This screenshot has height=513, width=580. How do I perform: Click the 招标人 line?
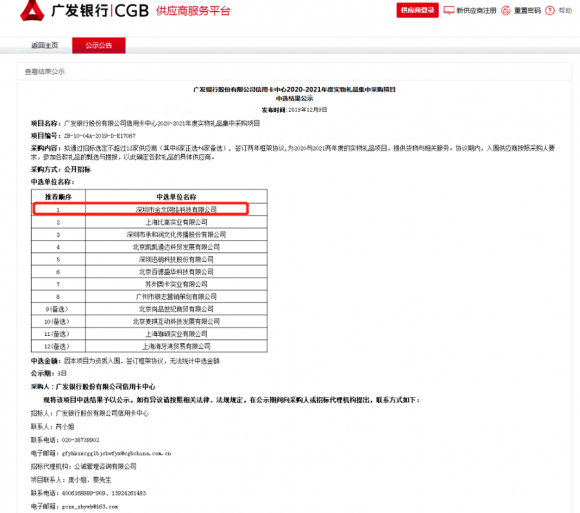[90, 413]
